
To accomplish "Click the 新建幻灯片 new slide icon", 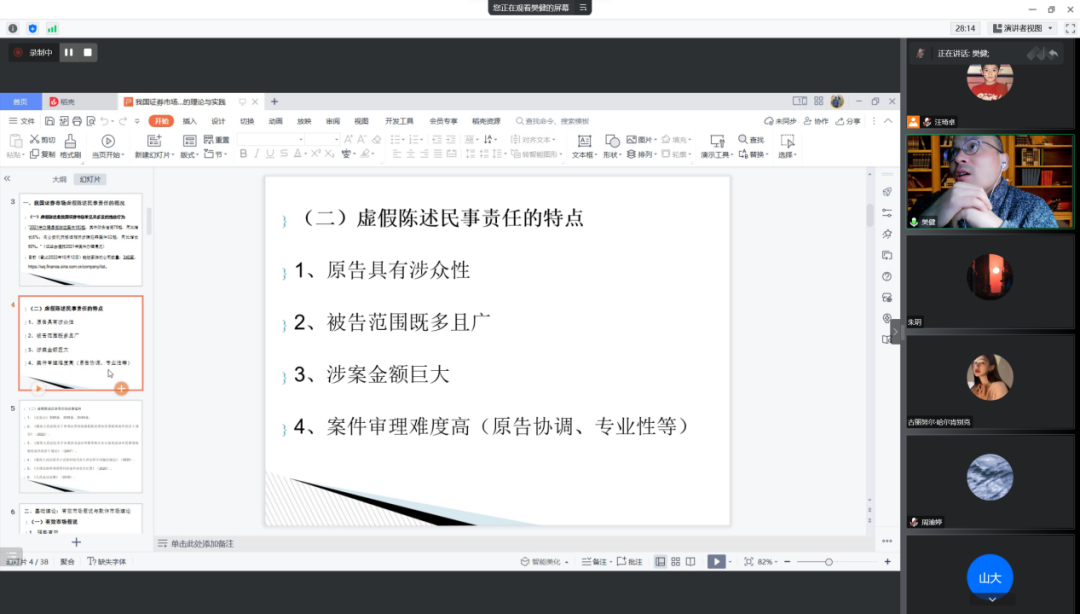I will point(154,141).
